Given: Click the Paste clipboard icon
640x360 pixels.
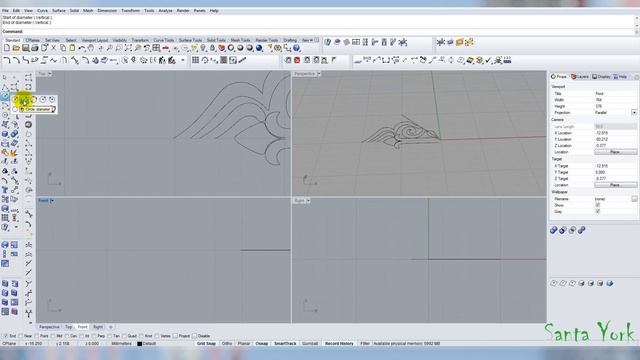Looking at the screenshot, I should pyautogui.click(x=72, y=48).
